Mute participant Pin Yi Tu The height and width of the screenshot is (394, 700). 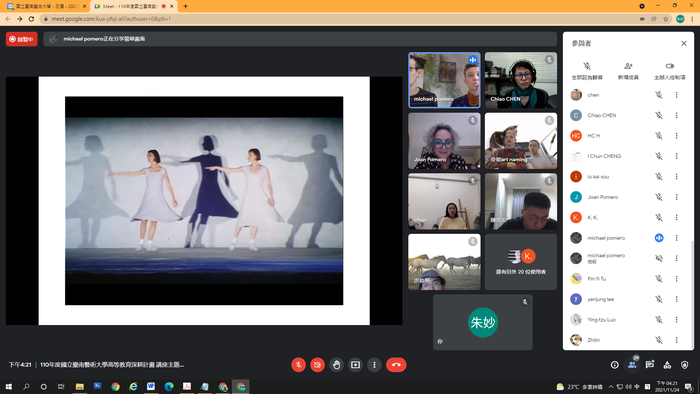(x=658, y=278)
